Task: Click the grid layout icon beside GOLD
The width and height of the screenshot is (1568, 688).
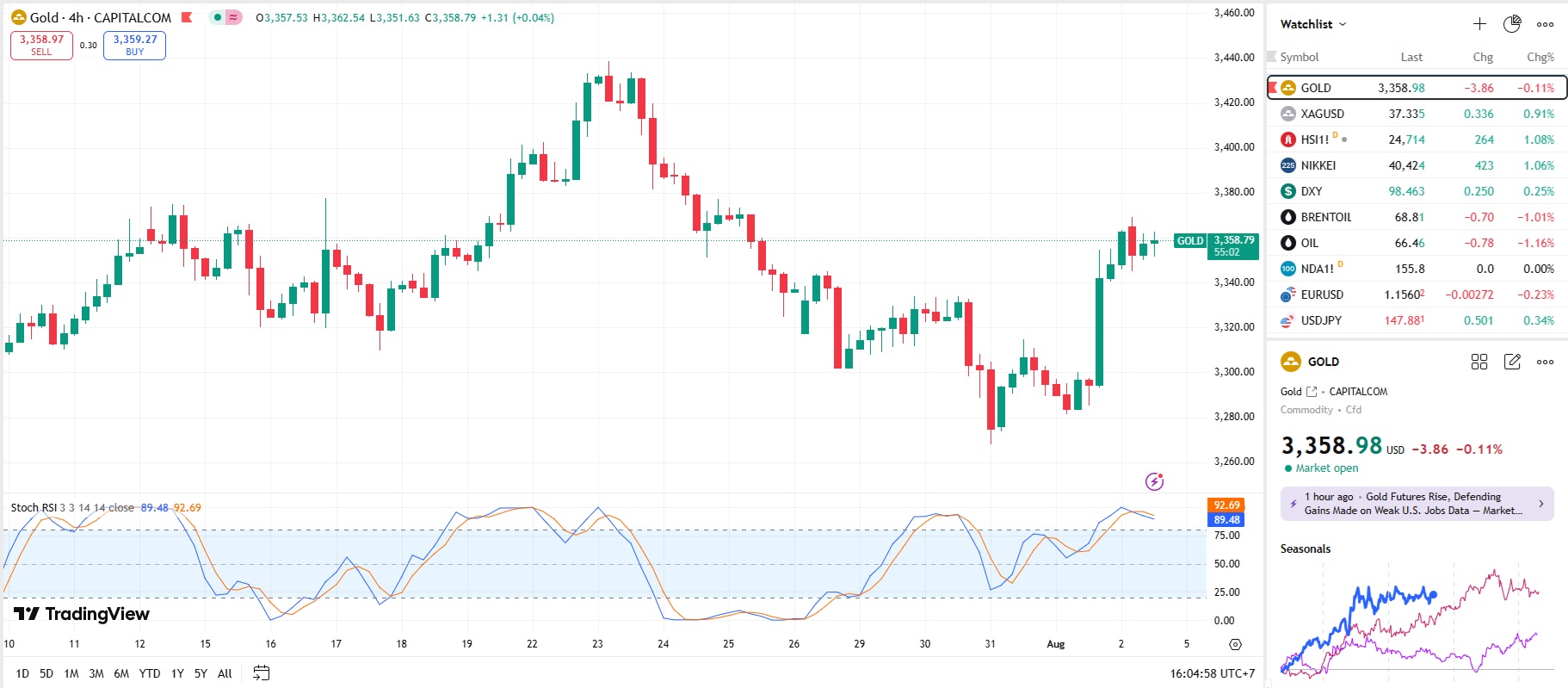Action: click(x=1479, y=362)
